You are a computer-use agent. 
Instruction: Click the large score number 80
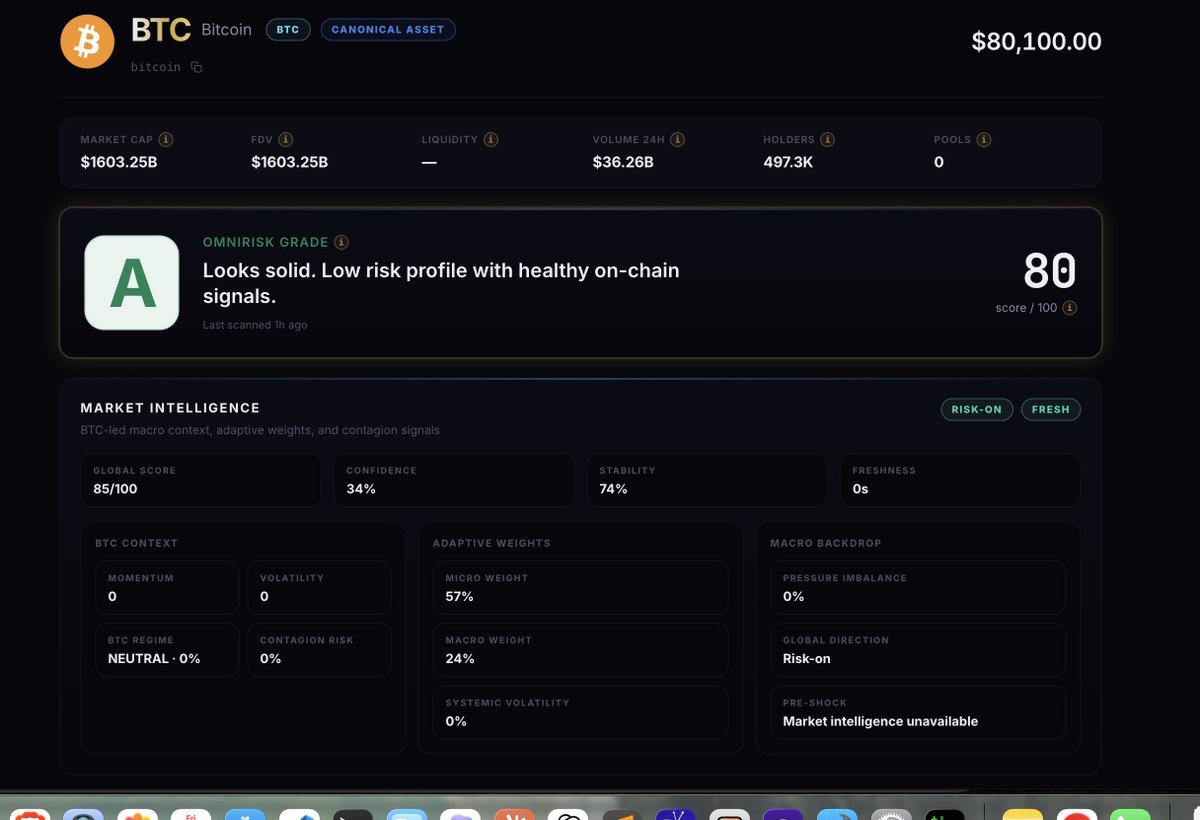[x=1050, y=271]
